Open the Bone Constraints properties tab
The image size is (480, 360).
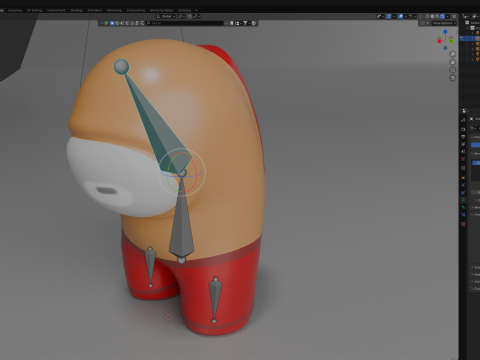463,214
